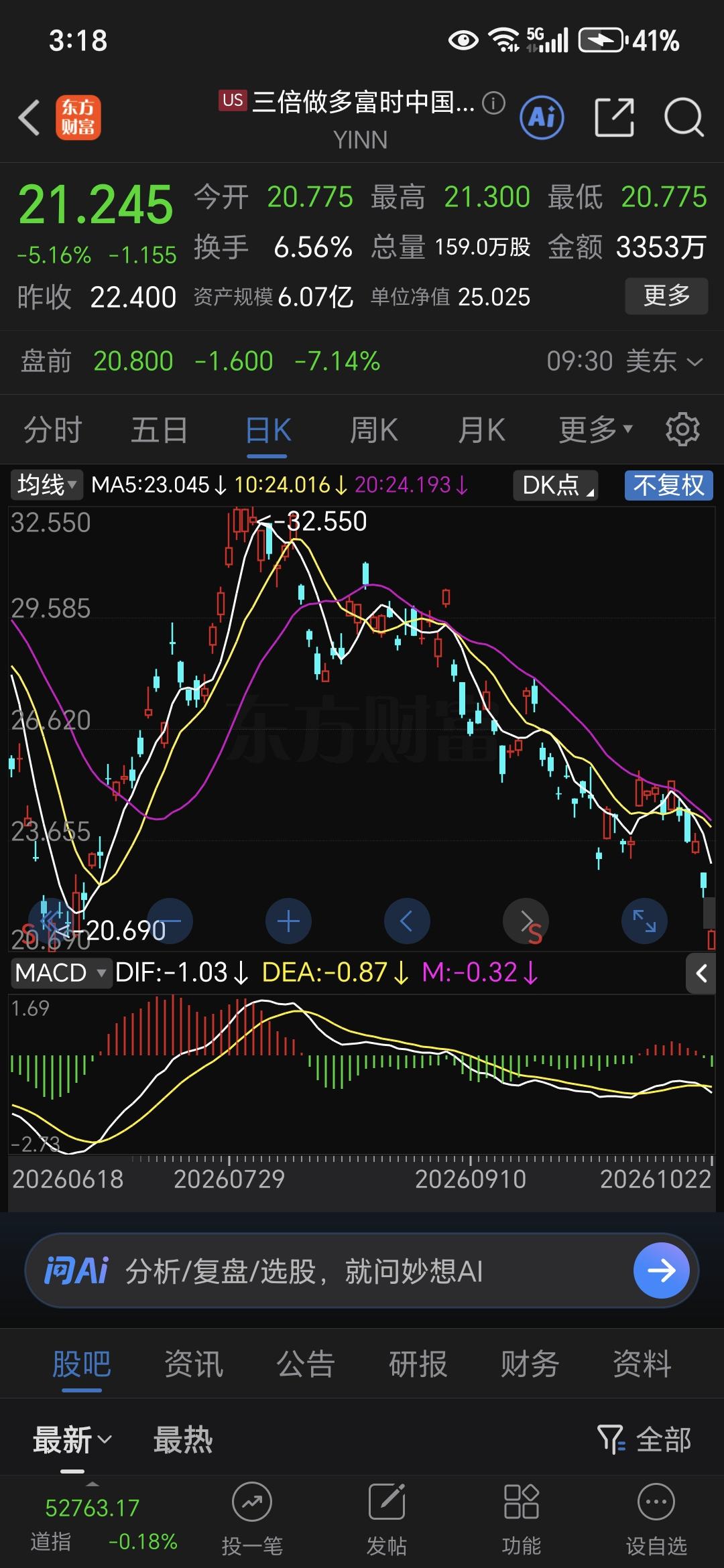This screenshot has width=724, height=1568.
Task: Jump to earliest data double-arrow button
Action: click(x=51, y=921)
